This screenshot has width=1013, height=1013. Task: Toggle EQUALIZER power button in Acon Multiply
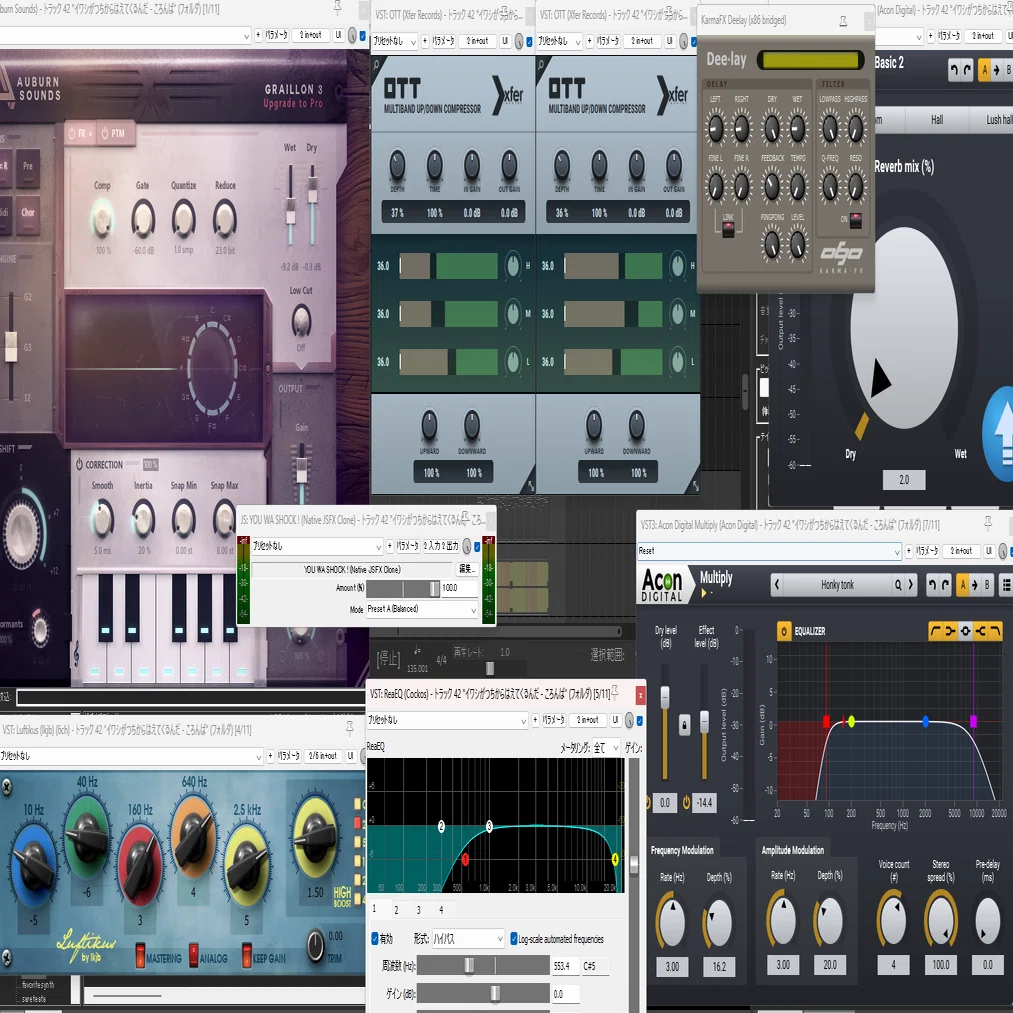(x=784, y=631)
